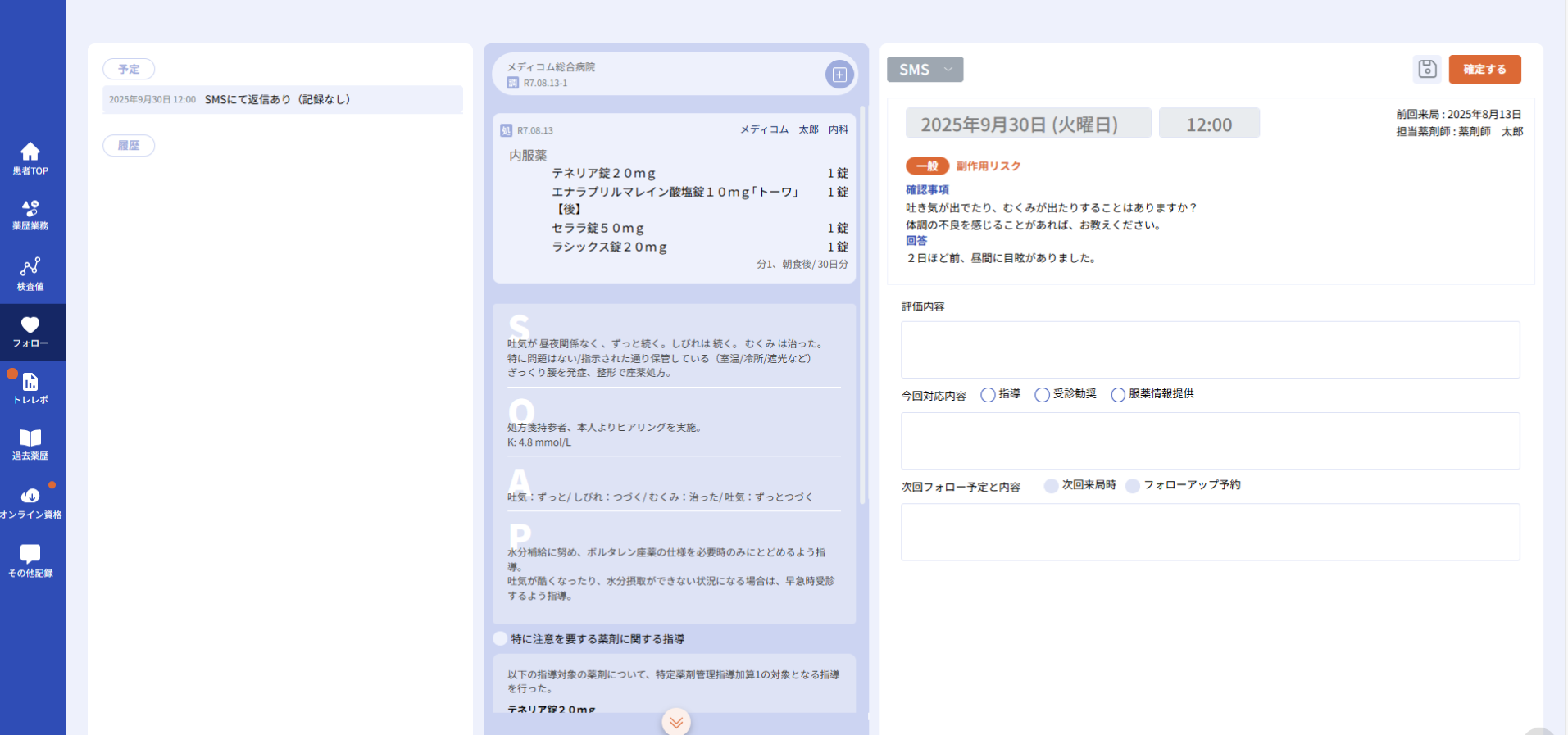Screen dimensions: 1568x735
Task: Click the 確定する button
Action: (1484, 69)
